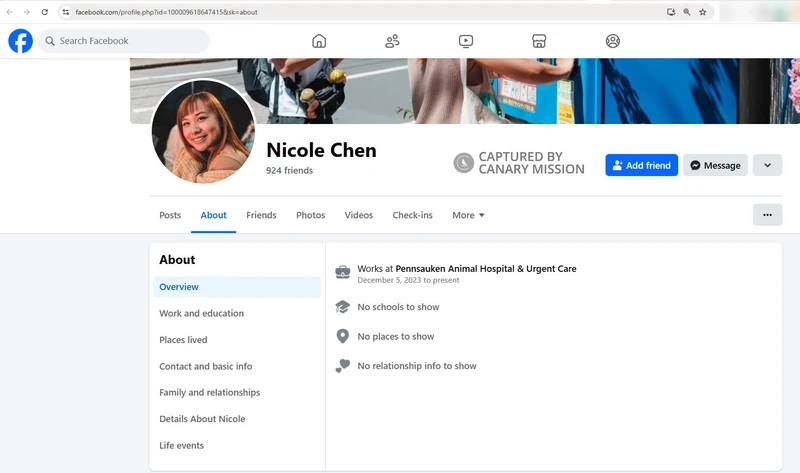
Task: Click 'No relationship info to show' text
Action: [x=417, y=366]
